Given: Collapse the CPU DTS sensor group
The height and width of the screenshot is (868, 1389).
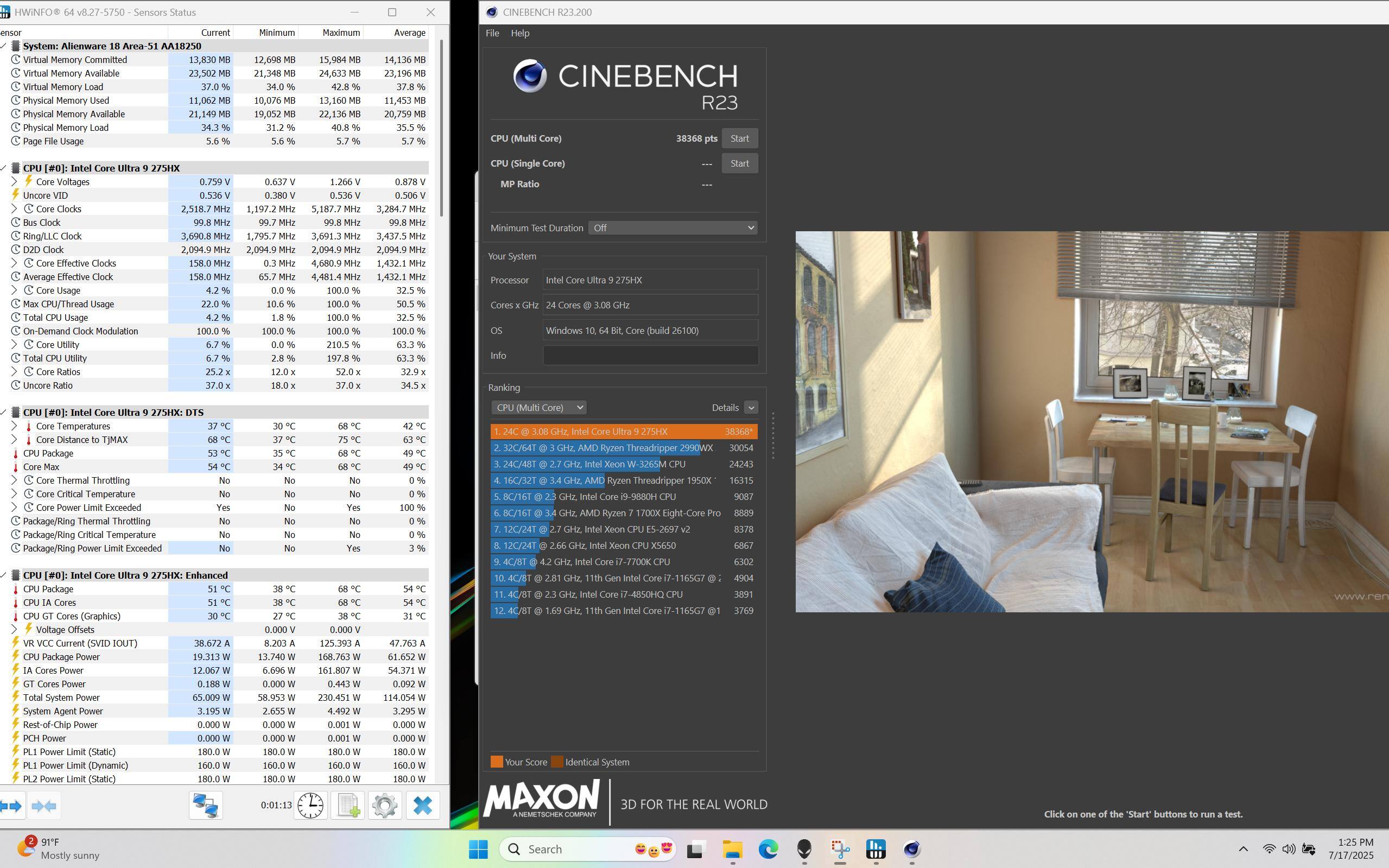Looking at the screenshot, I should (x=3, y=412).
